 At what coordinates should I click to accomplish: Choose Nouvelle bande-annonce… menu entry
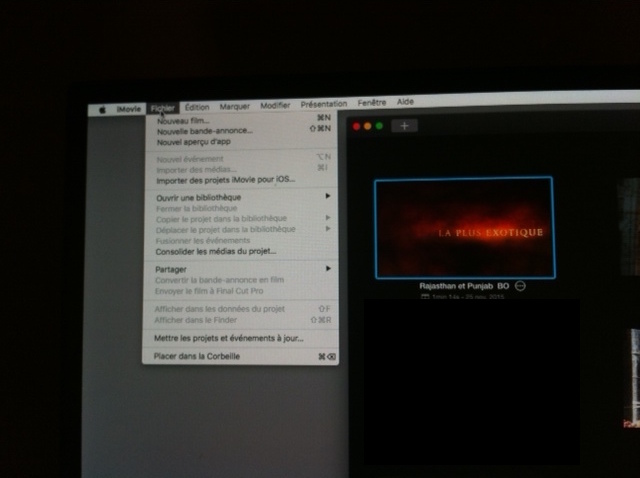click(243, 130)
